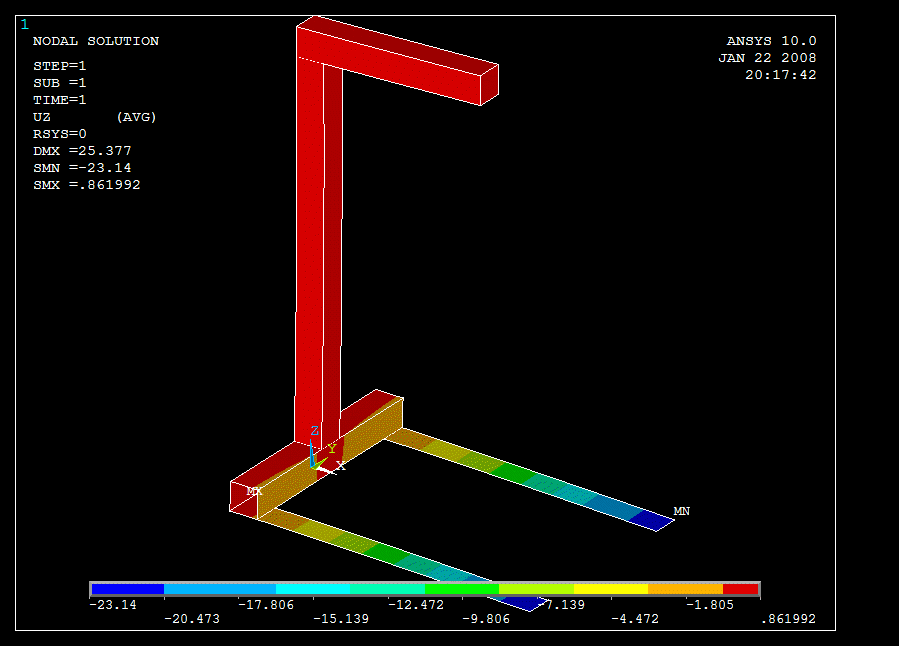Click the RSYS=0 text
The width and height of the screenshot is (899, 646).
60,134
